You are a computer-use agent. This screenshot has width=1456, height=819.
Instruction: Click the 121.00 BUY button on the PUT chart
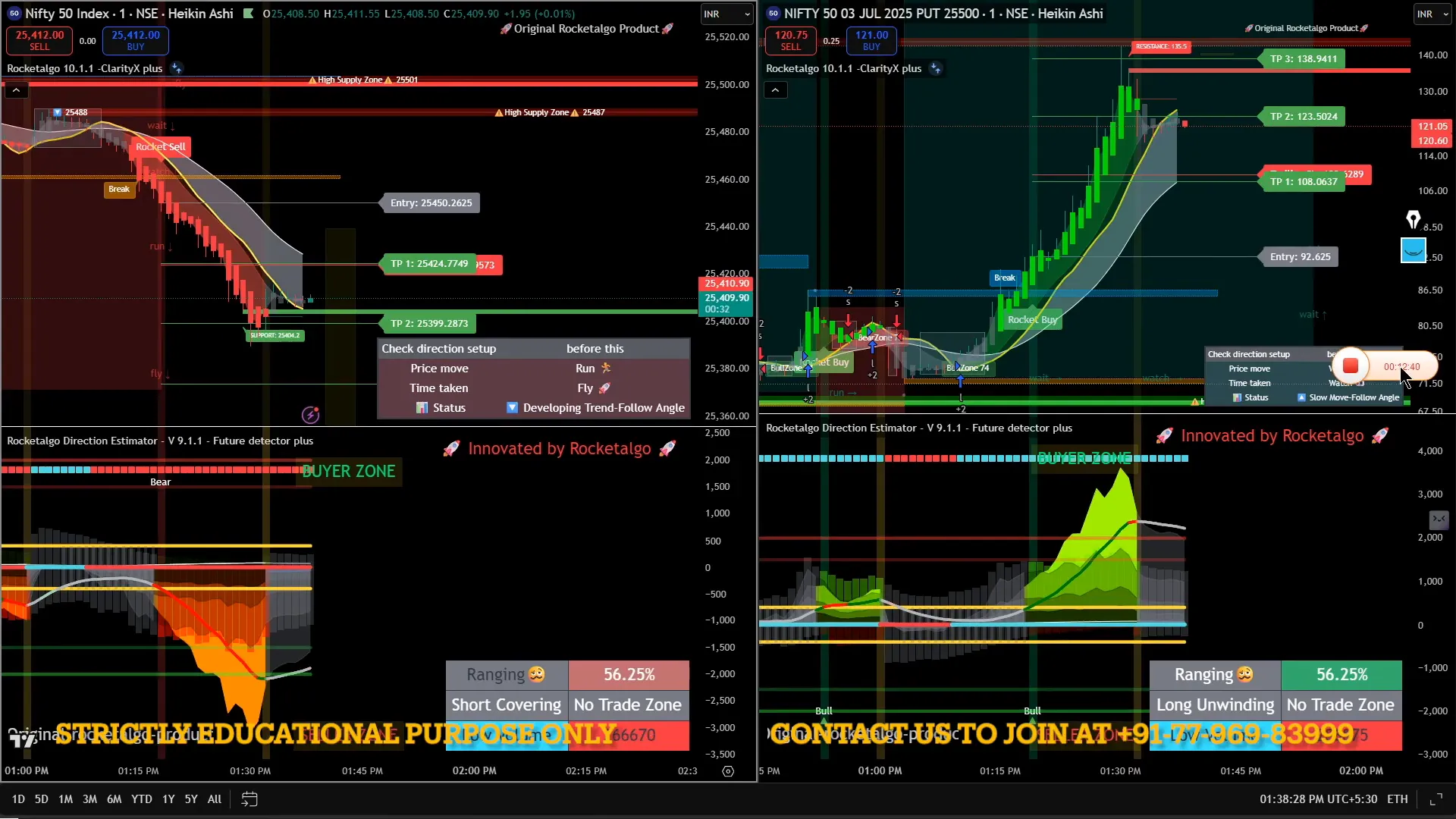(x=871, y=40)
